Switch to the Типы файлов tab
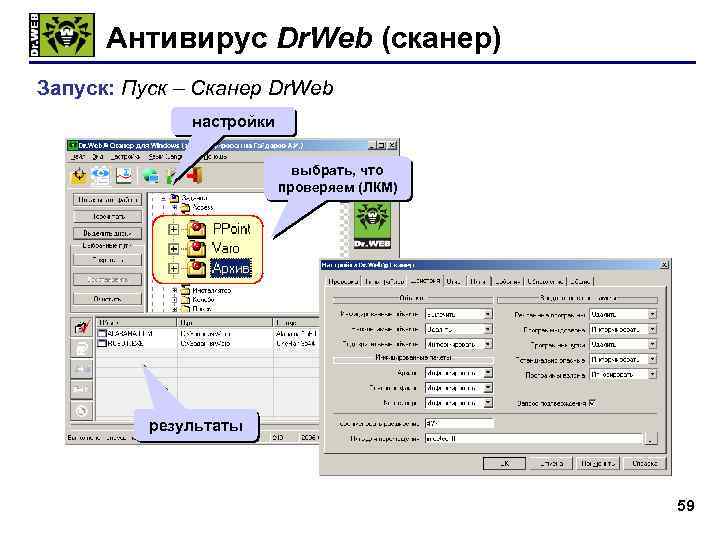720x540 pixels. pos(384,281)
